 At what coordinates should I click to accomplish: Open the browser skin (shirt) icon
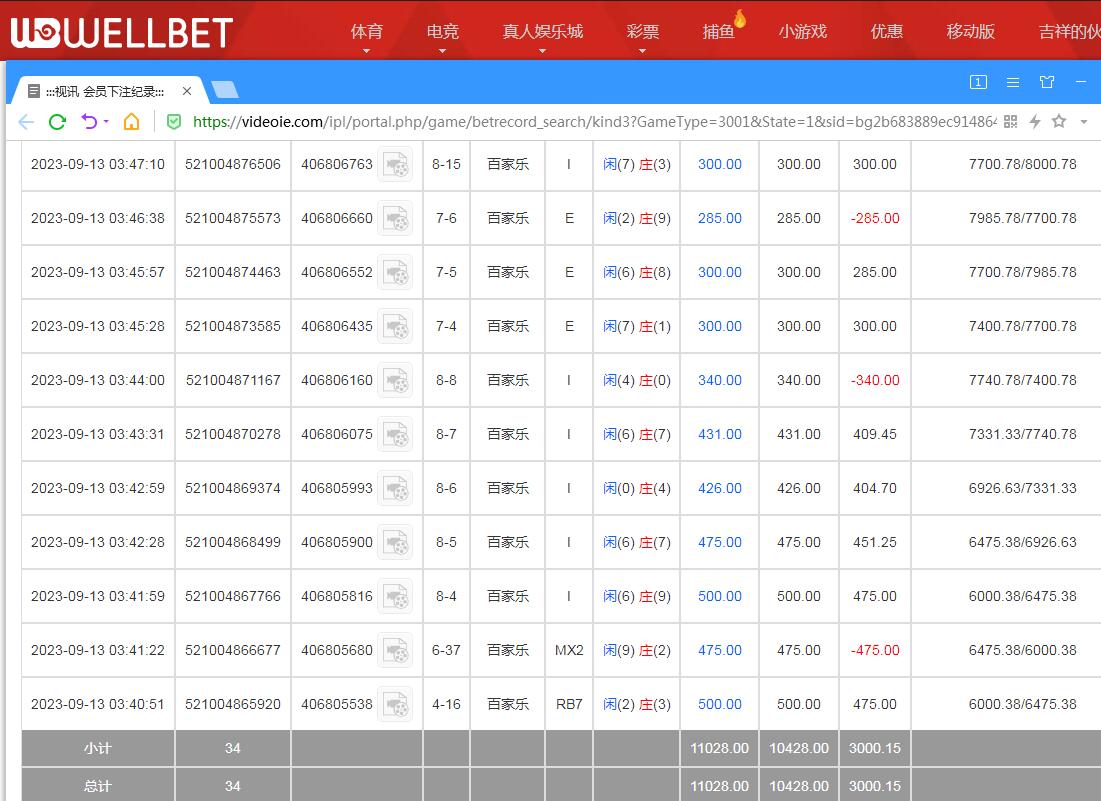[x=1047, y=82]
